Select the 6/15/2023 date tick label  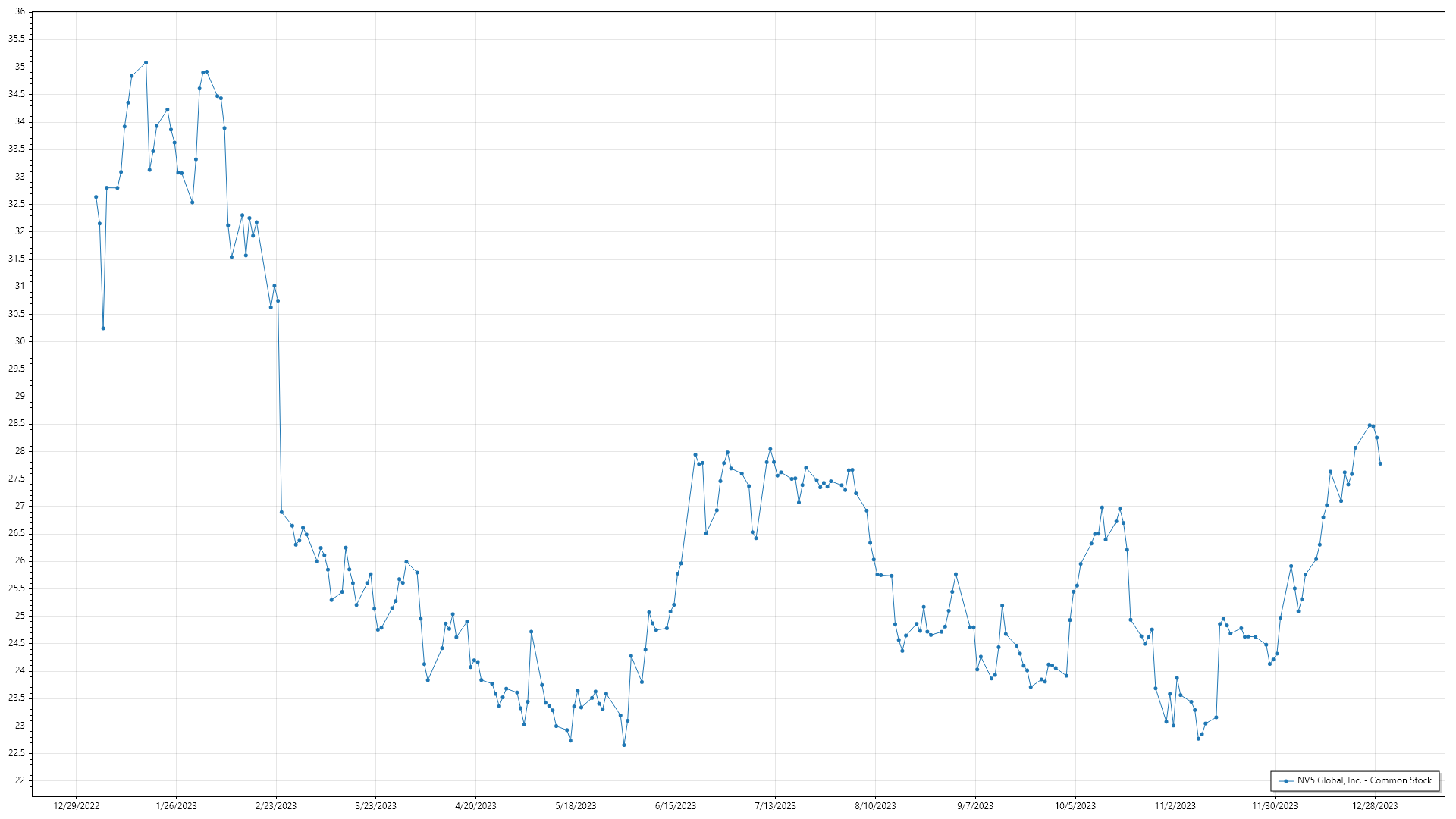(x=676, y=805)
